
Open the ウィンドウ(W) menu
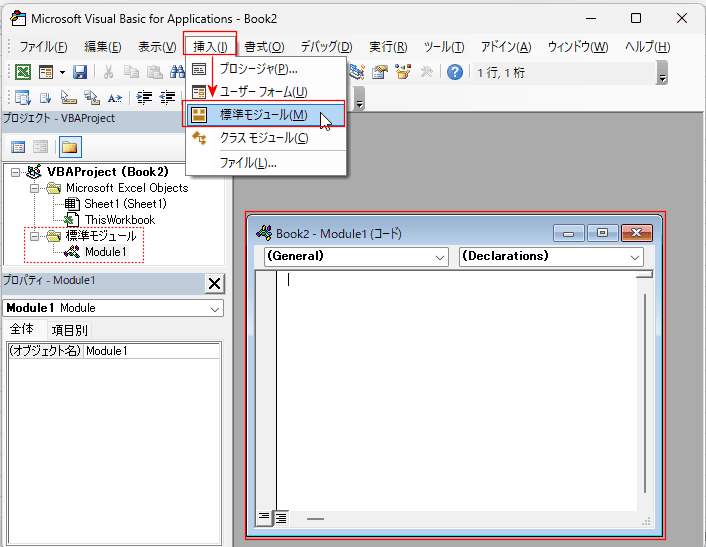(x=578, y=46)
